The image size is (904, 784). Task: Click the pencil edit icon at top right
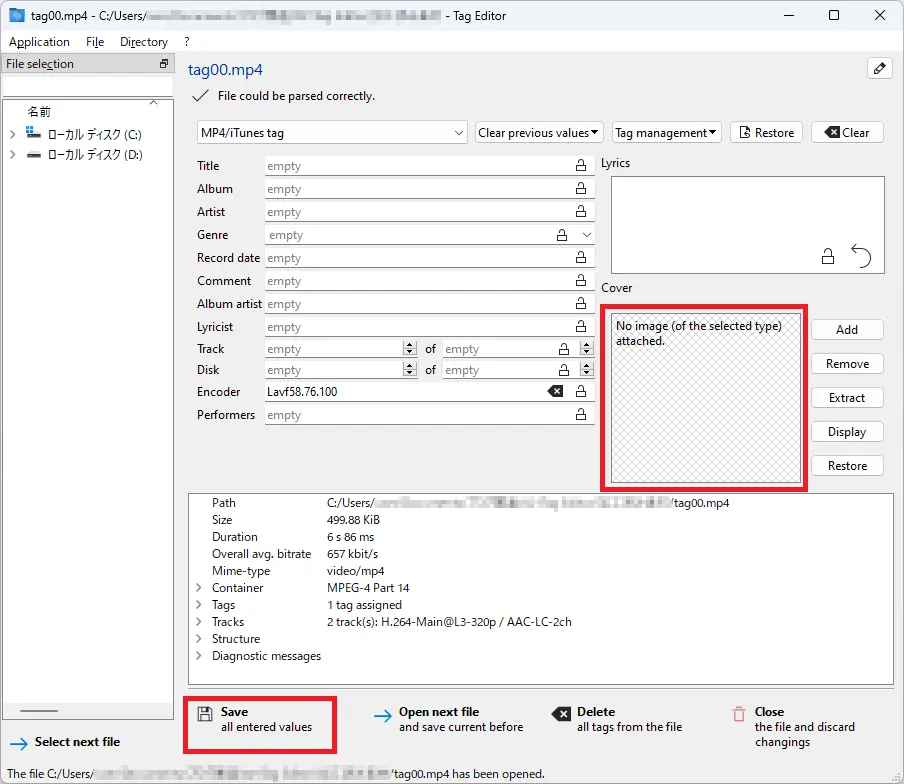(x=879, y=68)
